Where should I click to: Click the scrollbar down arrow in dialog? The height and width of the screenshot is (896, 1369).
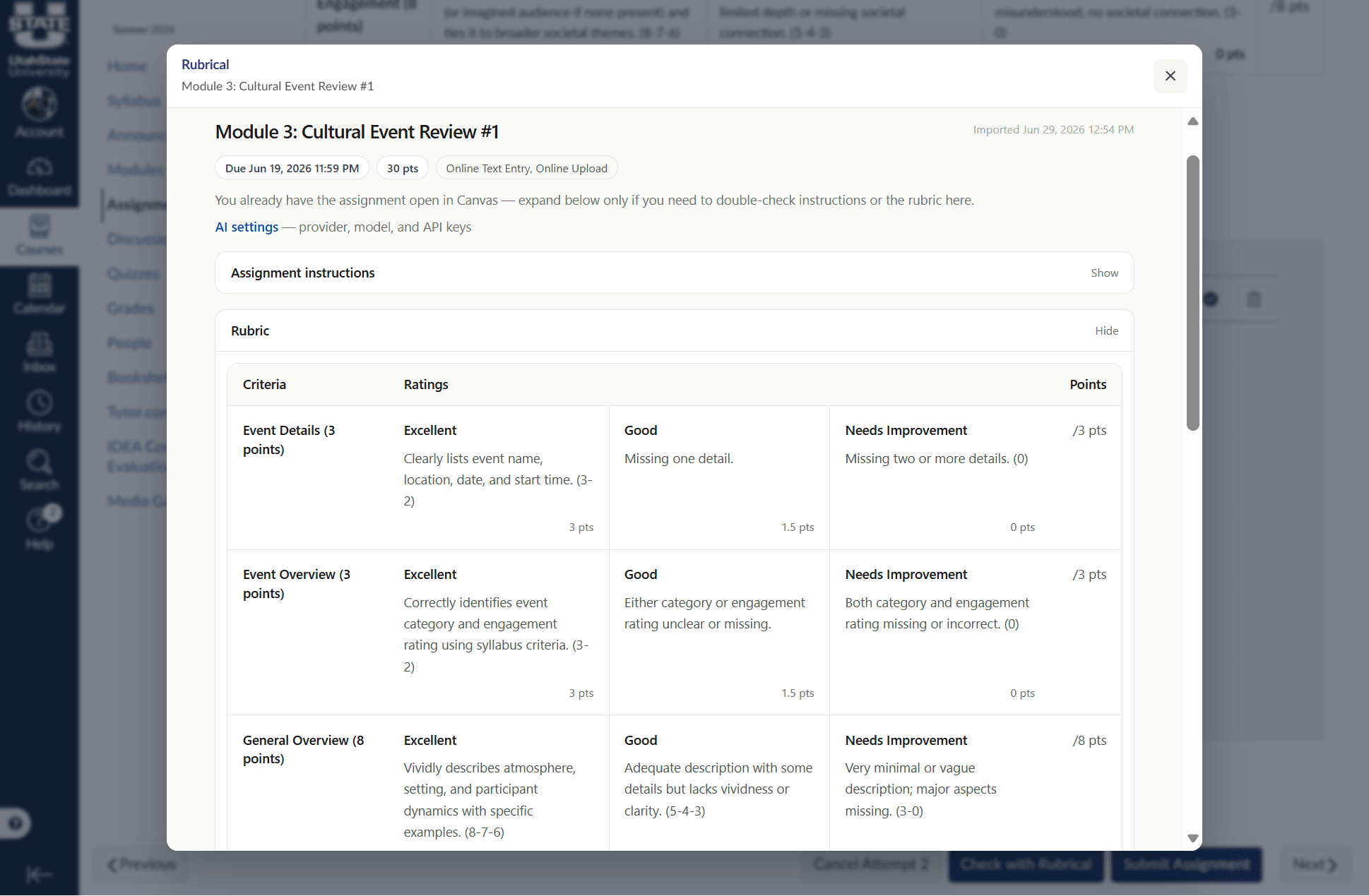(x=1192, y=838)
